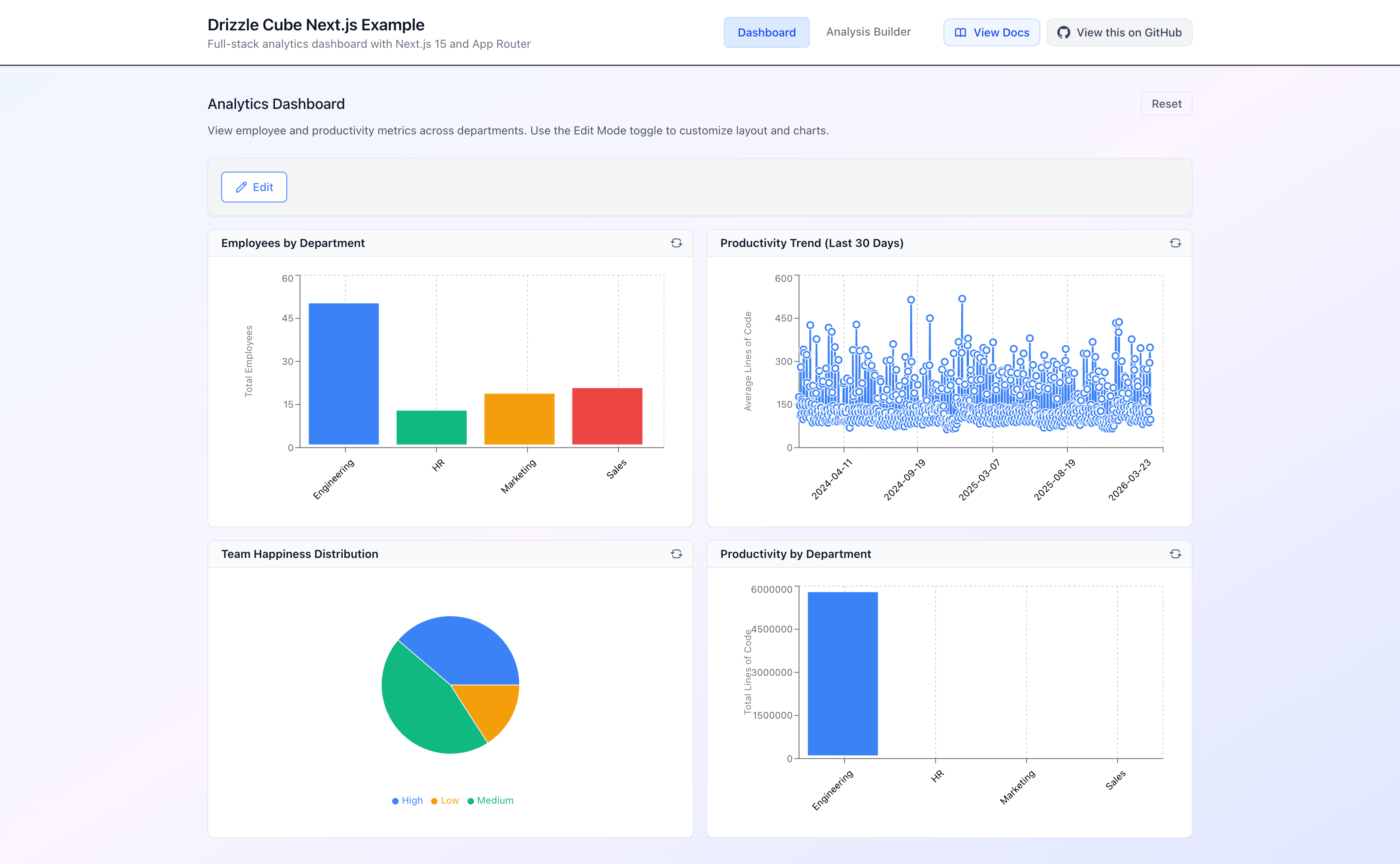This screenshot has height=864, width=1400.
Task: Switch to the Analysis Builder tab
Action: [868, 32]
